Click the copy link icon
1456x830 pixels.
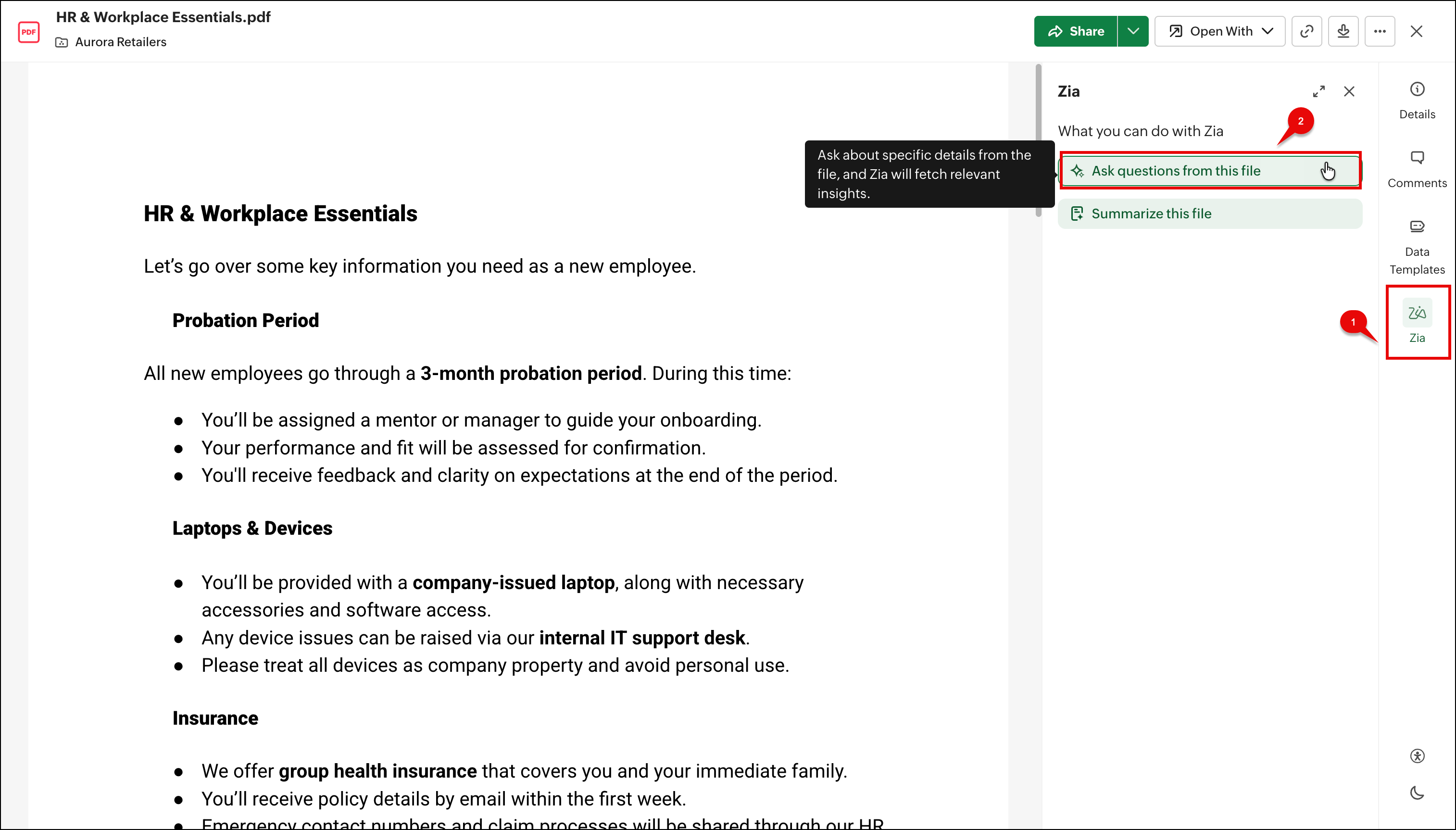point(1306,31)
